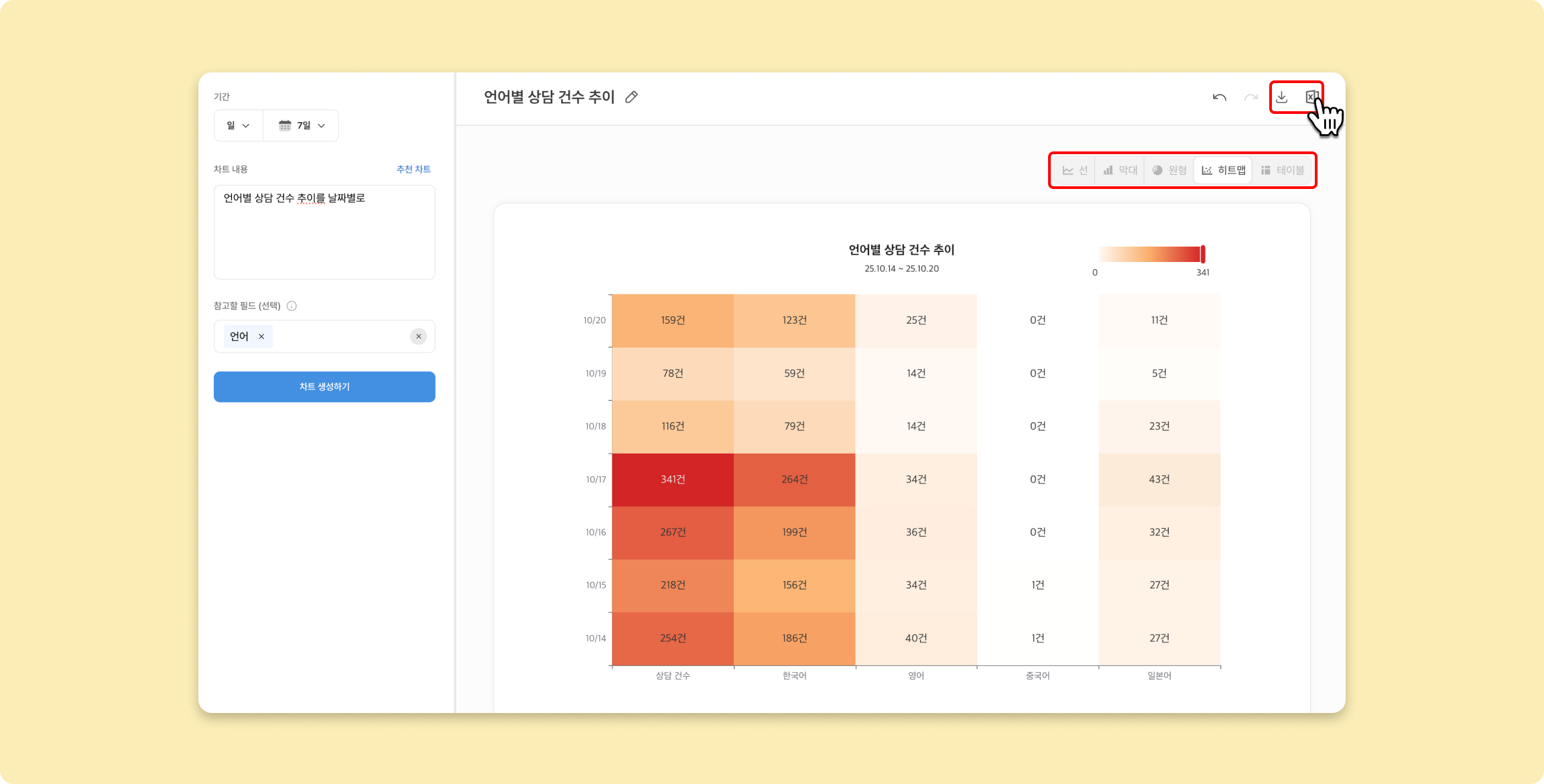Click the info icon beside 참고할 필드
The image size is (1544, 784).
292,306
